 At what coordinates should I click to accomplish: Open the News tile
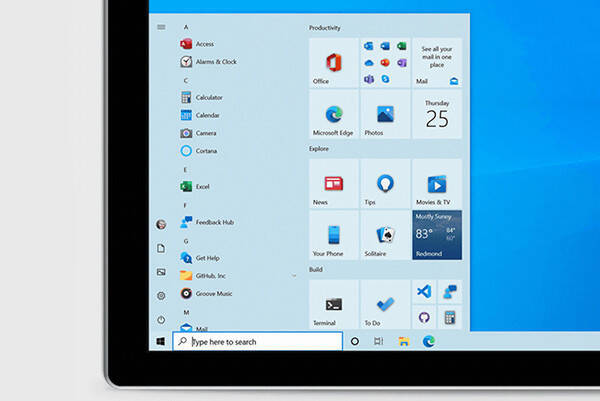(x=334, y=184)
